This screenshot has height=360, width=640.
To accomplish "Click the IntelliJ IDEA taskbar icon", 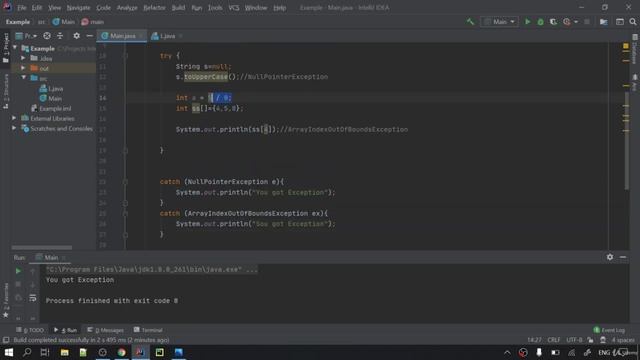I will click(x=140, y=352).
